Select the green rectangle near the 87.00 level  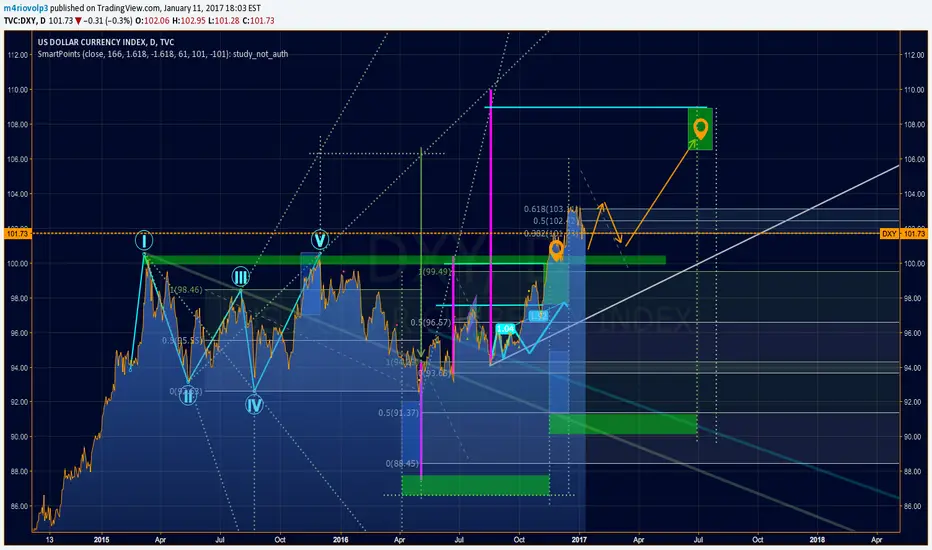[x=476, y=485]
